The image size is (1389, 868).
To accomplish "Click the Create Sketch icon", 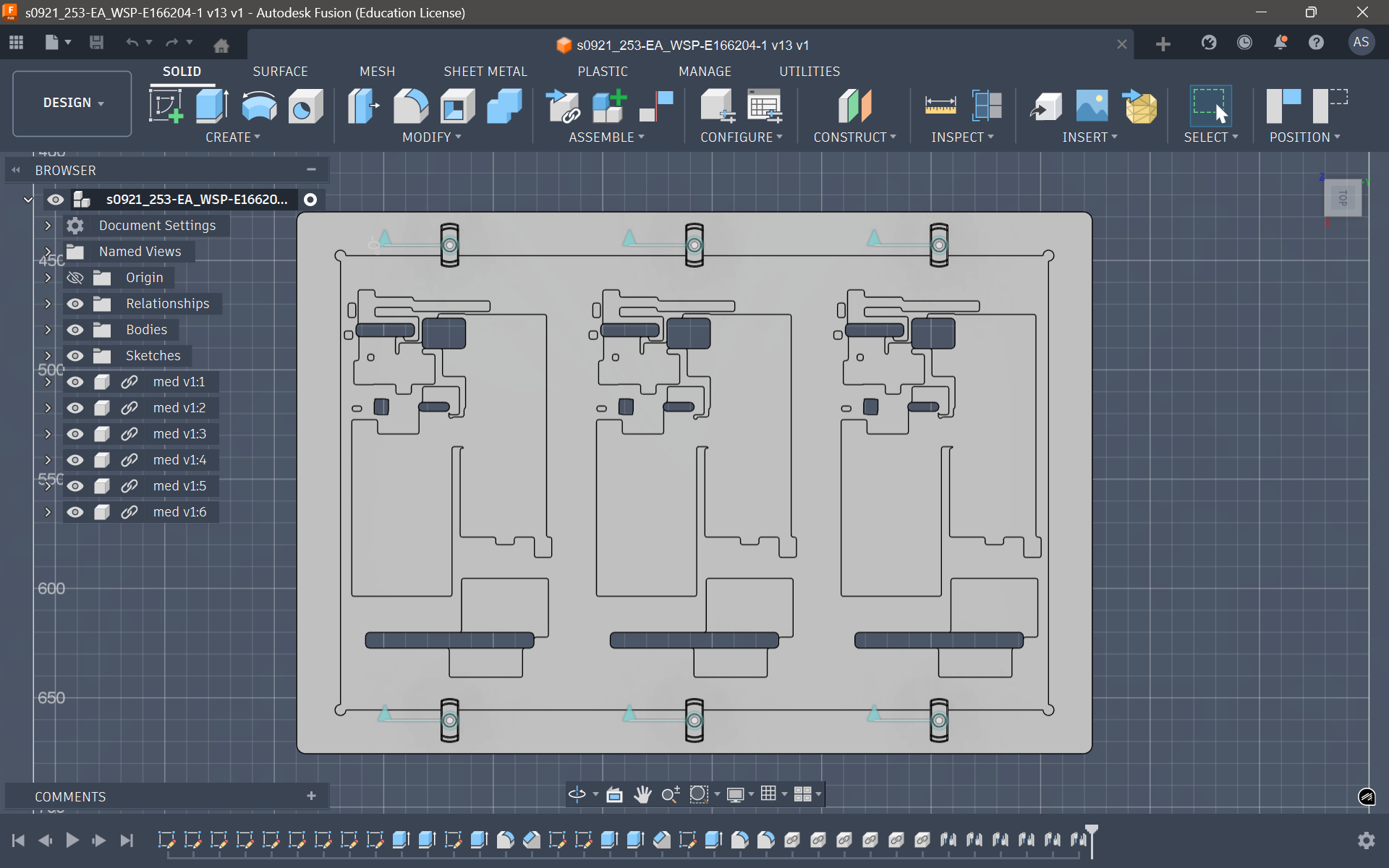I will coord(166,106).
